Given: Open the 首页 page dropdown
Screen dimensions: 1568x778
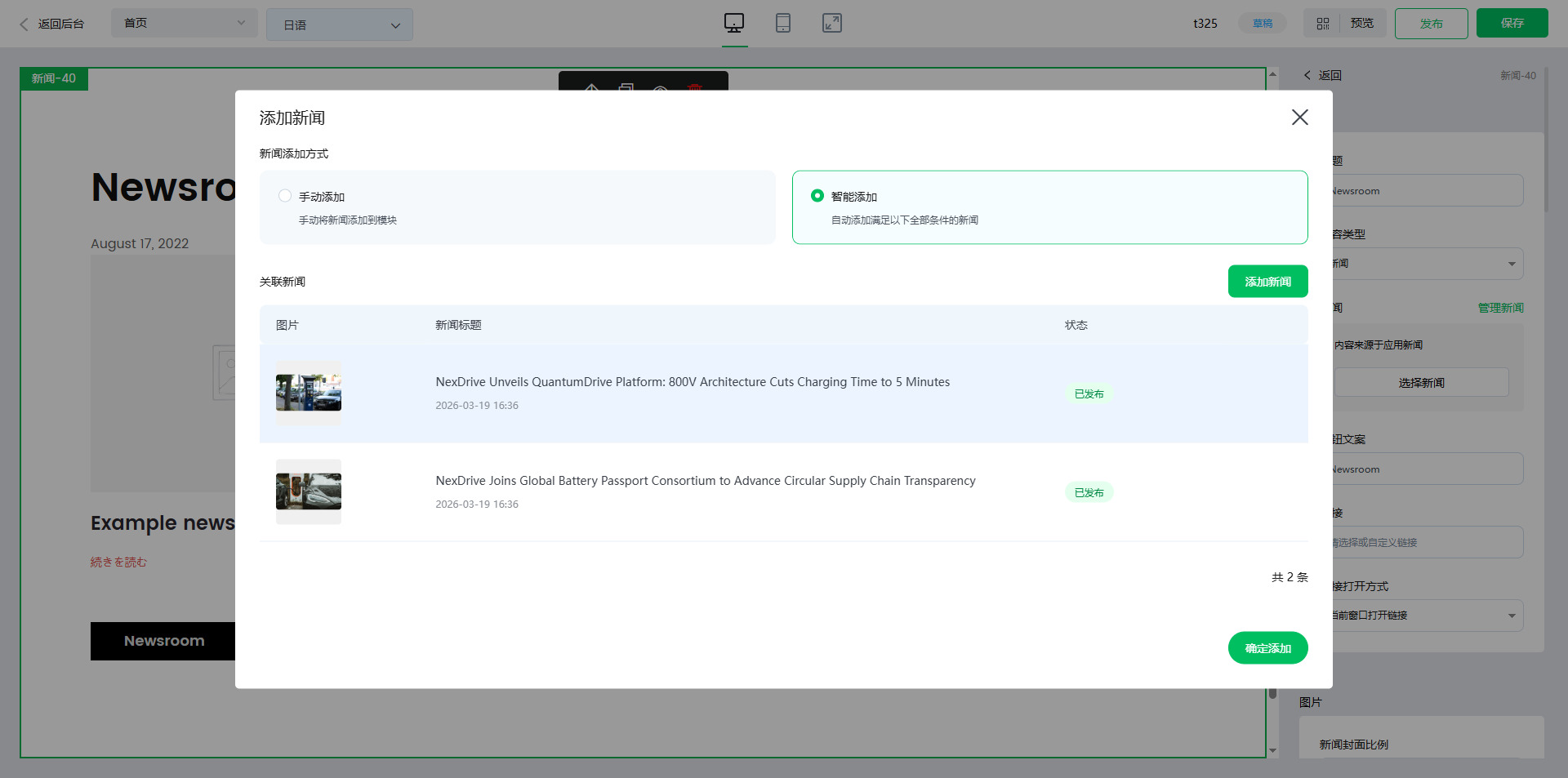Looking at the screenshot, I should (185, 23).
